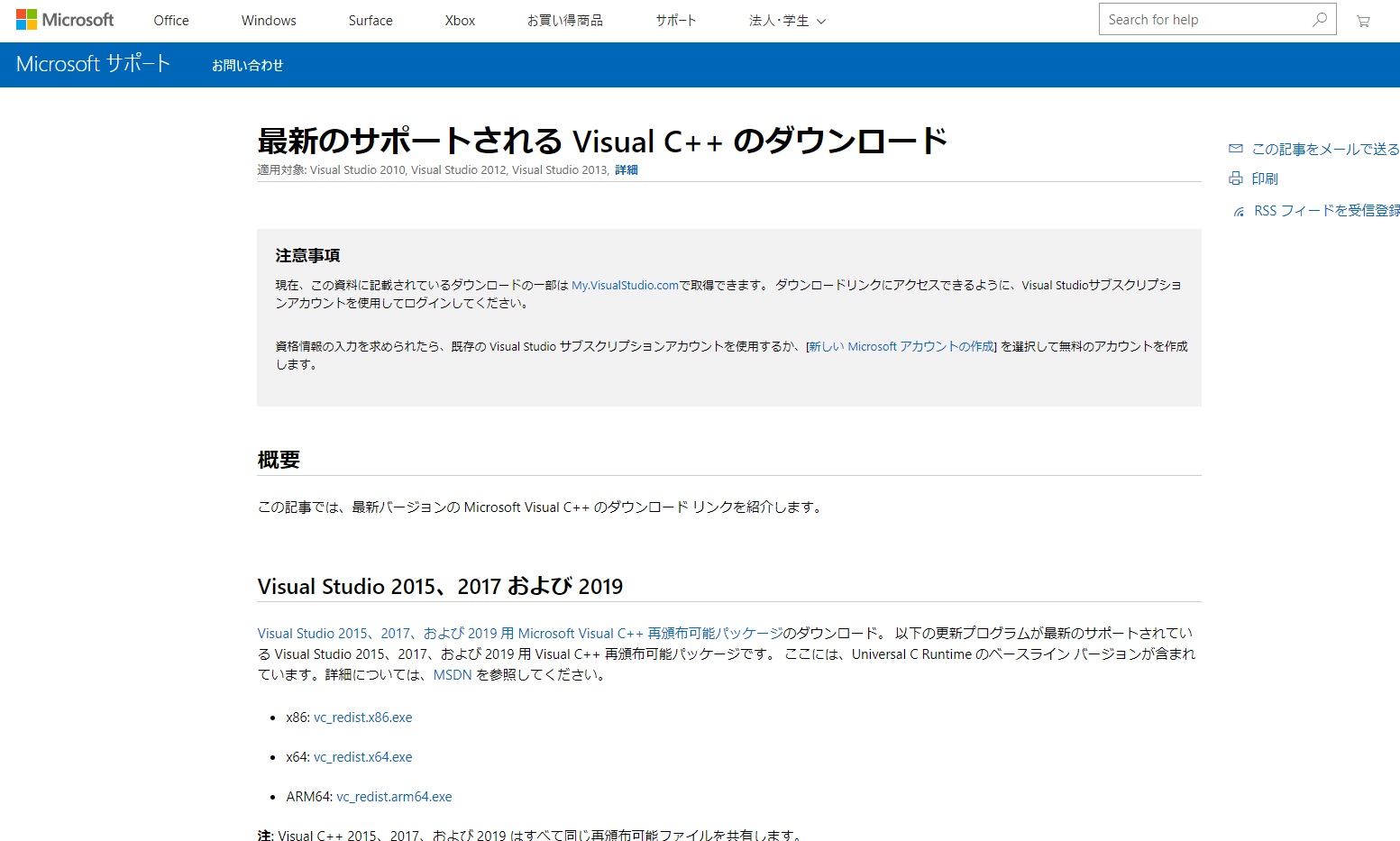The image size is (1400, 841).
Task: Open the お買い得商品 menu item
Action: (565, 21)
